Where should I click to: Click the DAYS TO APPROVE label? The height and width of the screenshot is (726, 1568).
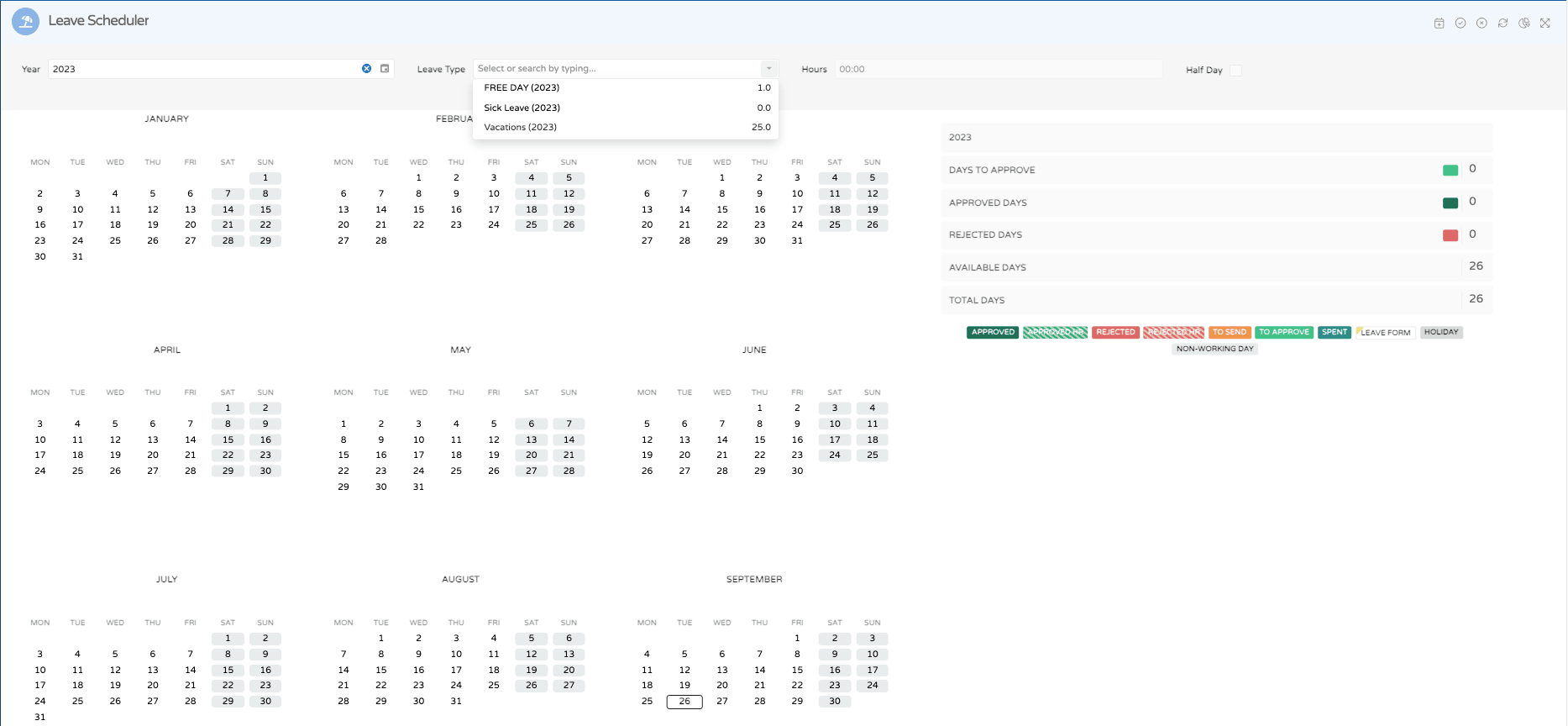coord(992,171)
